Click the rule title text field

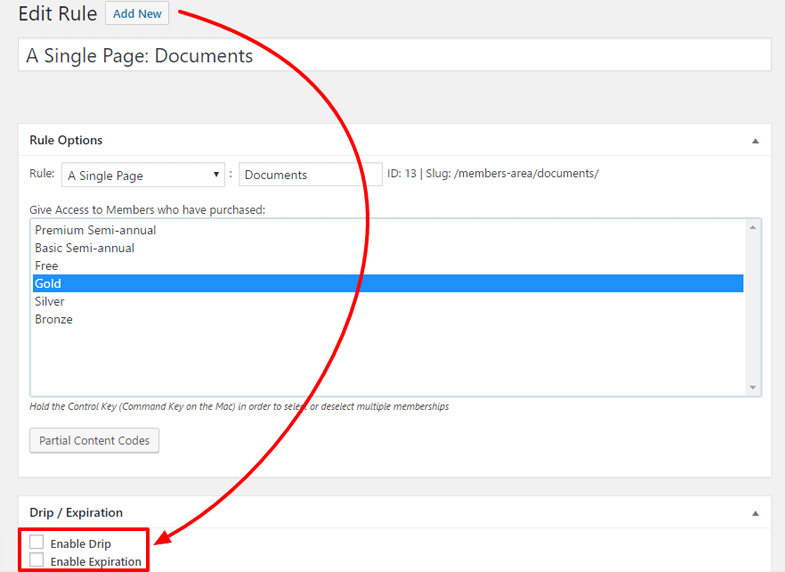pyautogui.click(x=394, y=55)
